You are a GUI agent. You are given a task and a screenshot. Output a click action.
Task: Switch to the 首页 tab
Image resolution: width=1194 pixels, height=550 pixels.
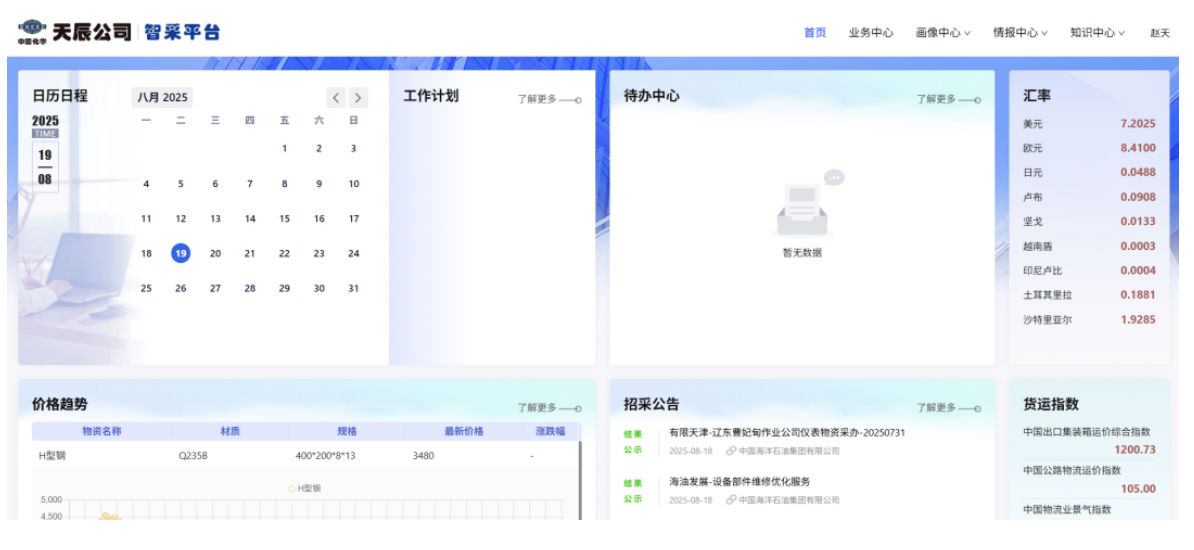(815, 33)
